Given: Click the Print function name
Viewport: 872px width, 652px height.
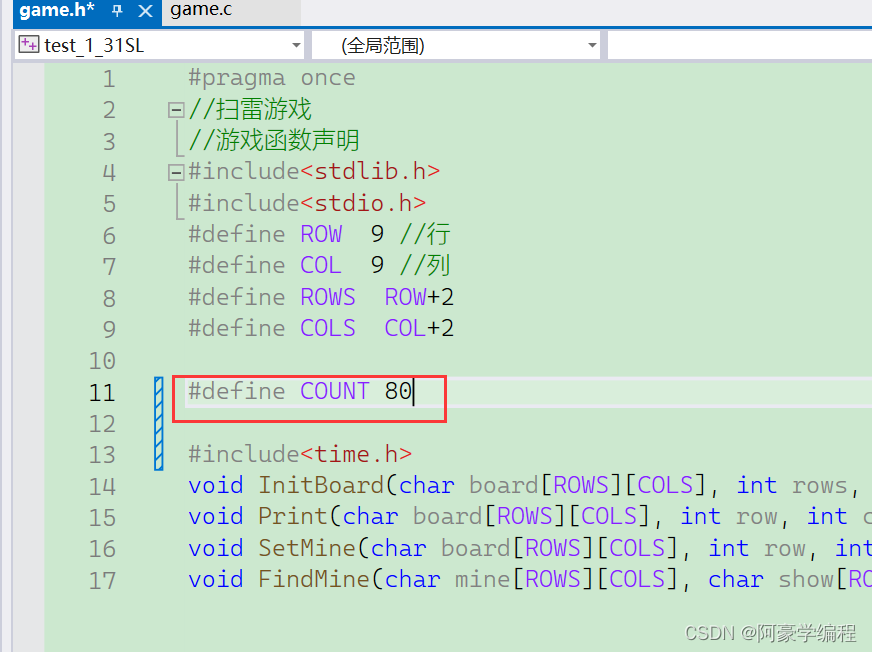Looking at the screenshot, I should click(293, 517).
